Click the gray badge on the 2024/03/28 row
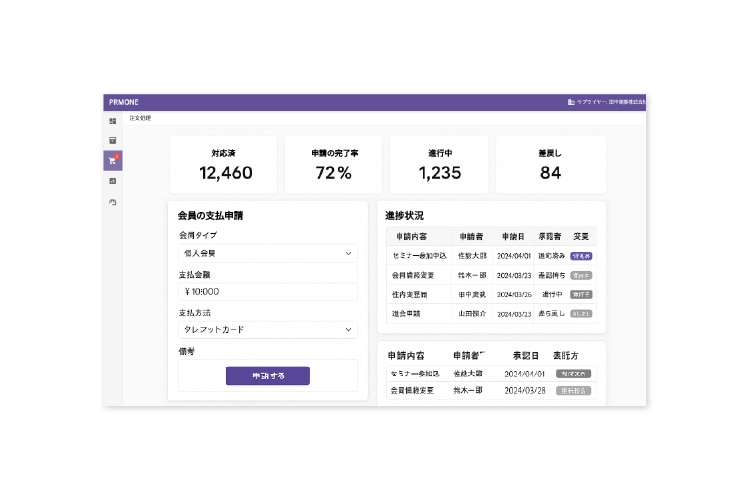Viewport: 750px width, 500px height. (x=573, y=390)
